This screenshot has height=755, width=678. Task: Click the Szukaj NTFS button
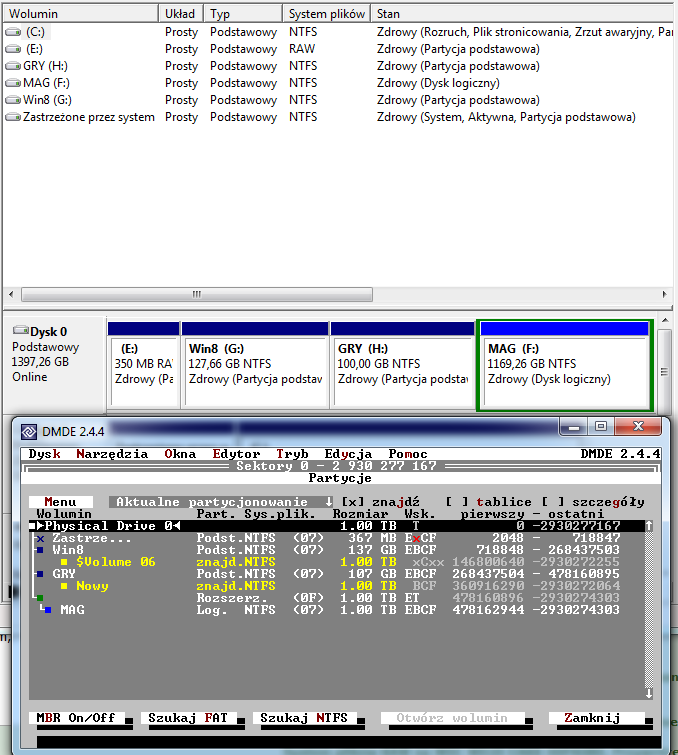point(305,718)
